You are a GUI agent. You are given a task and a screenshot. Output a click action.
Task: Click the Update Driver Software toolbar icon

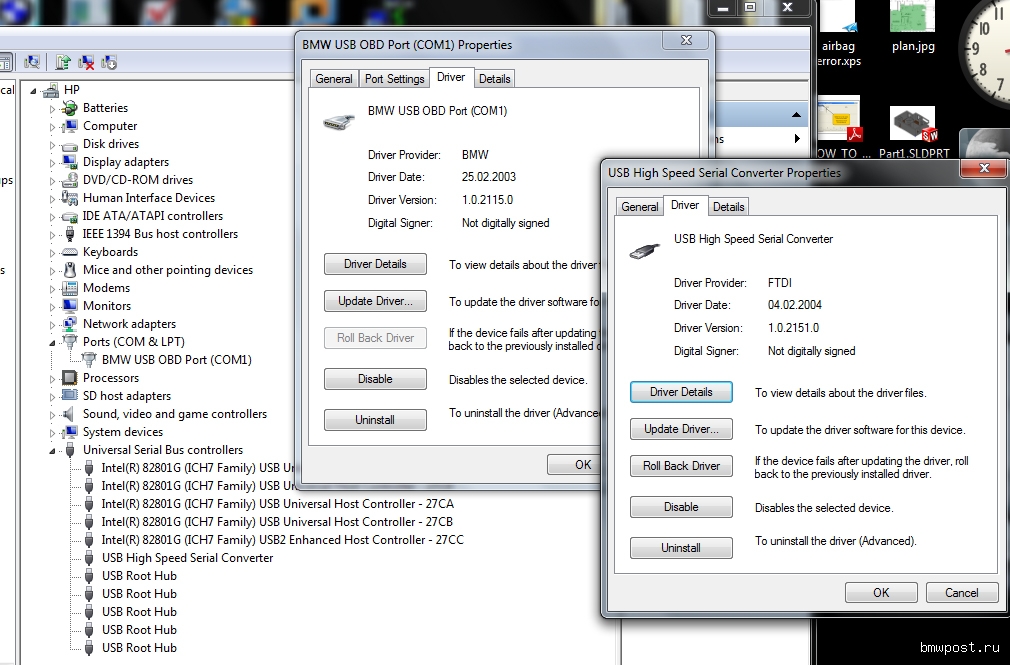point(64,62)
